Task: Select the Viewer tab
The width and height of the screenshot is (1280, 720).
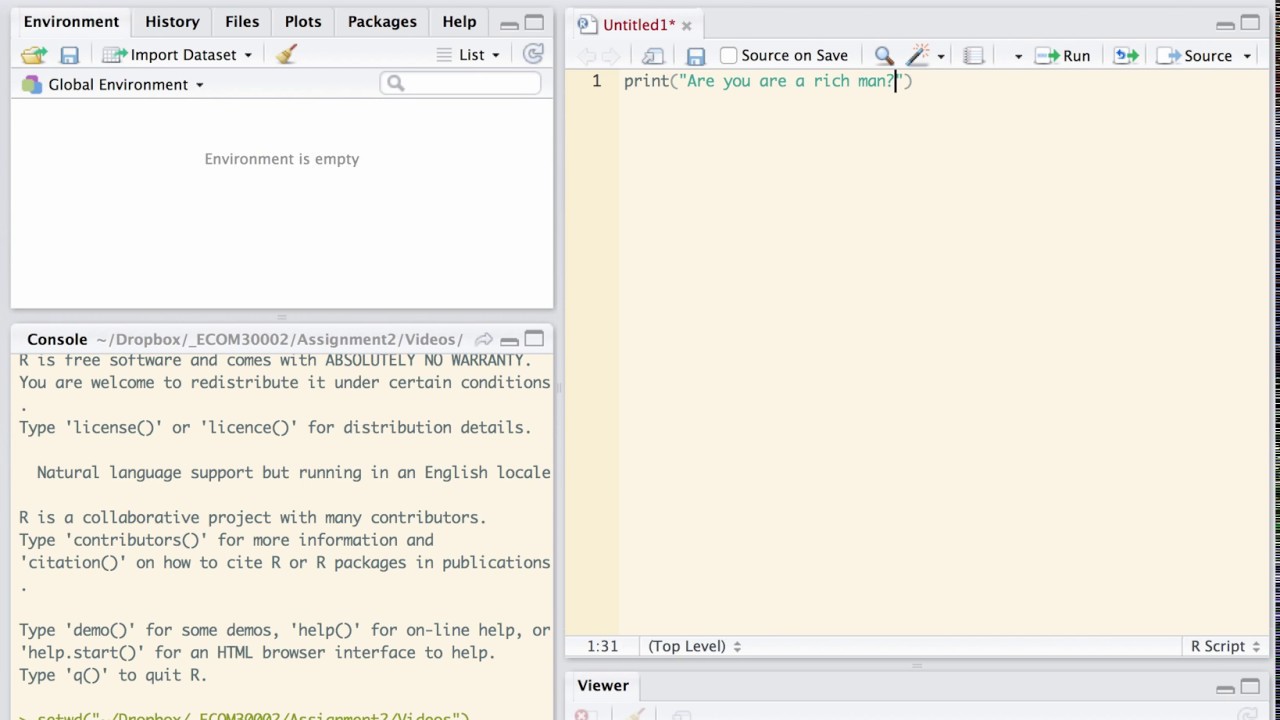Action: click(x=603, y=685)
